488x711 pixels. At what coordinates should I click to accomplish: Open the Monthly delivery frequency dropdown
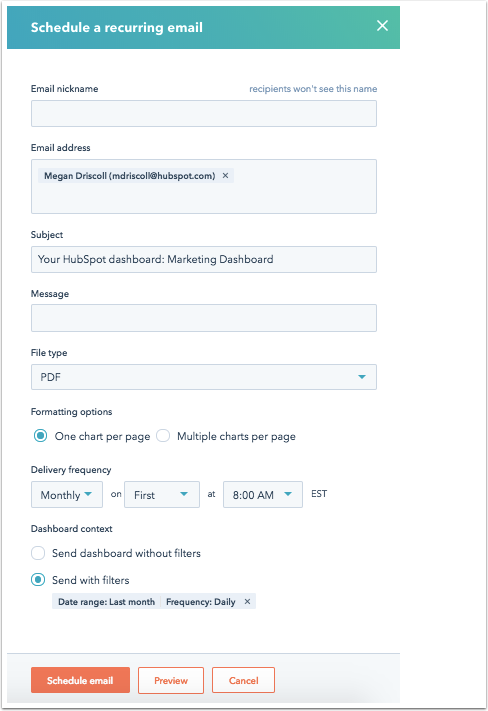click(67, 495)
